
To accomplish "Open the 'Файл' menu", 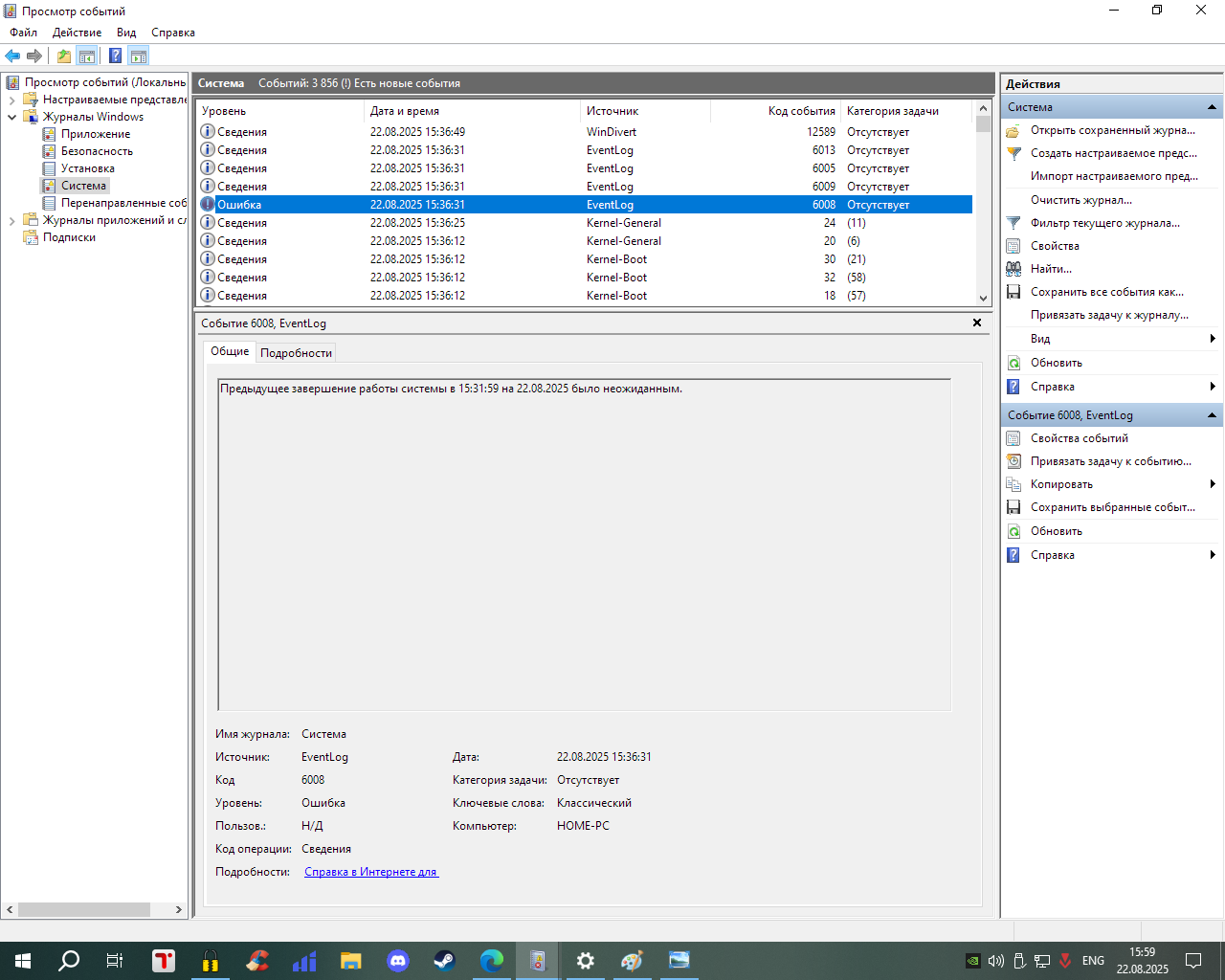I will (24, 33).
